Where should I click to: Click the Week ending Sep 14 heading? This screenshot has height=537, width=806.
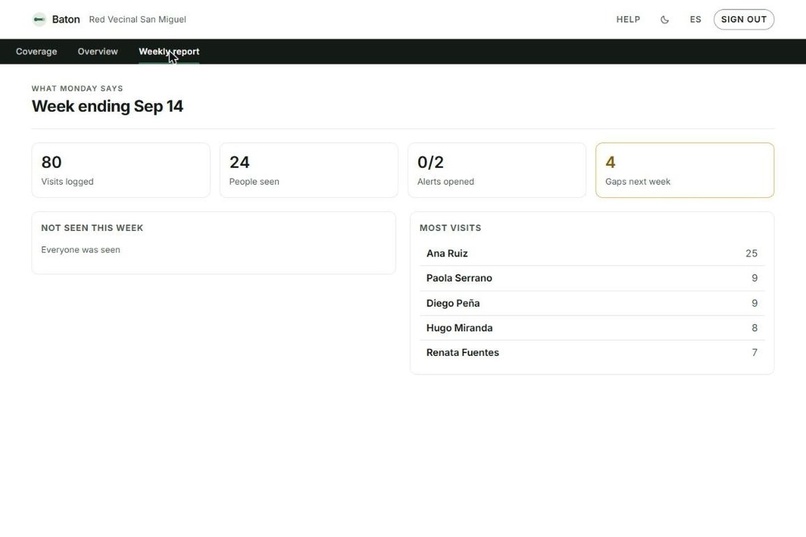107,106
